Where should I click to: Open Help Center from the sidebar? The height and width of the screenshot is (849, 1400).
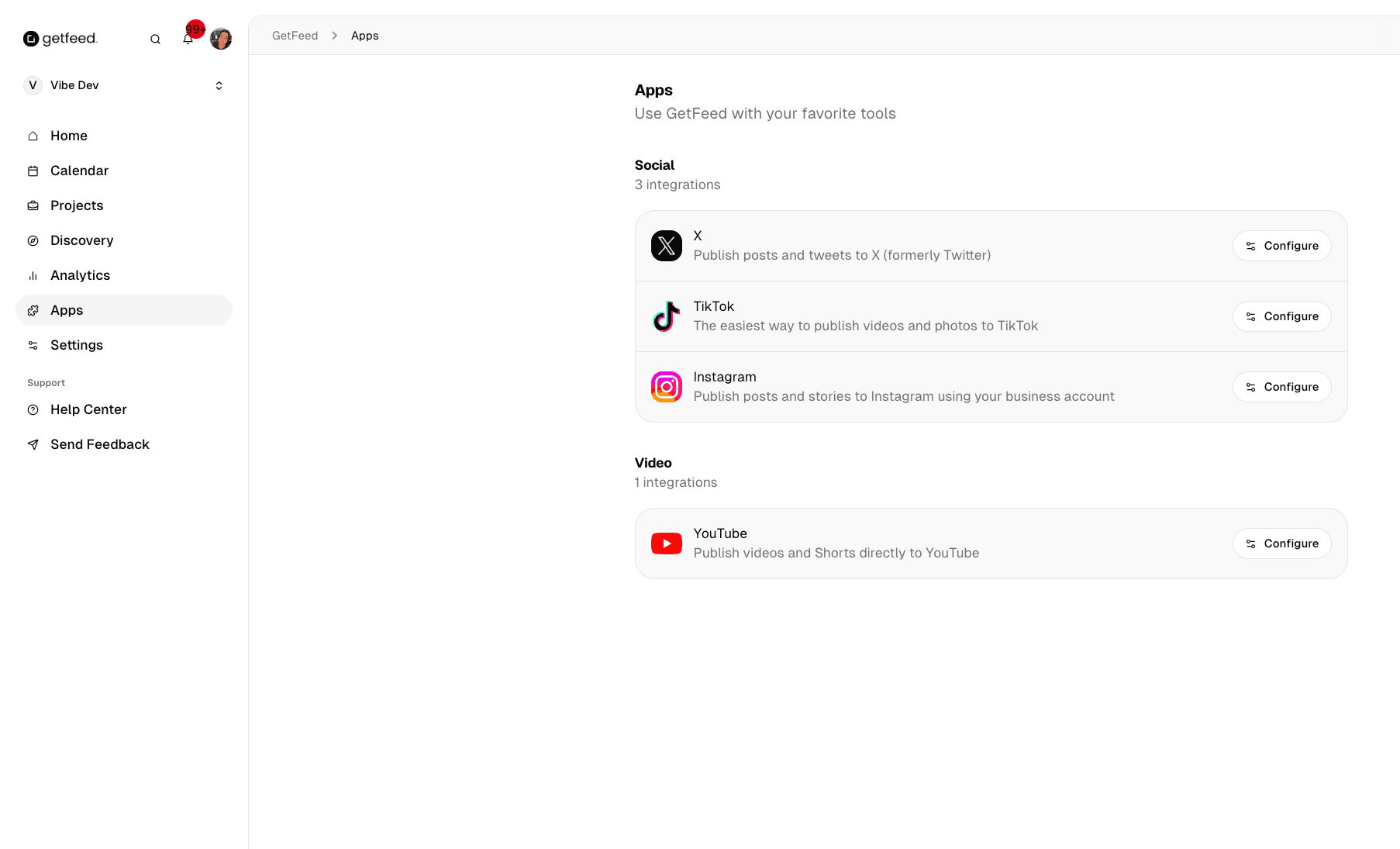pyautogui.click(x=88, y=409)
